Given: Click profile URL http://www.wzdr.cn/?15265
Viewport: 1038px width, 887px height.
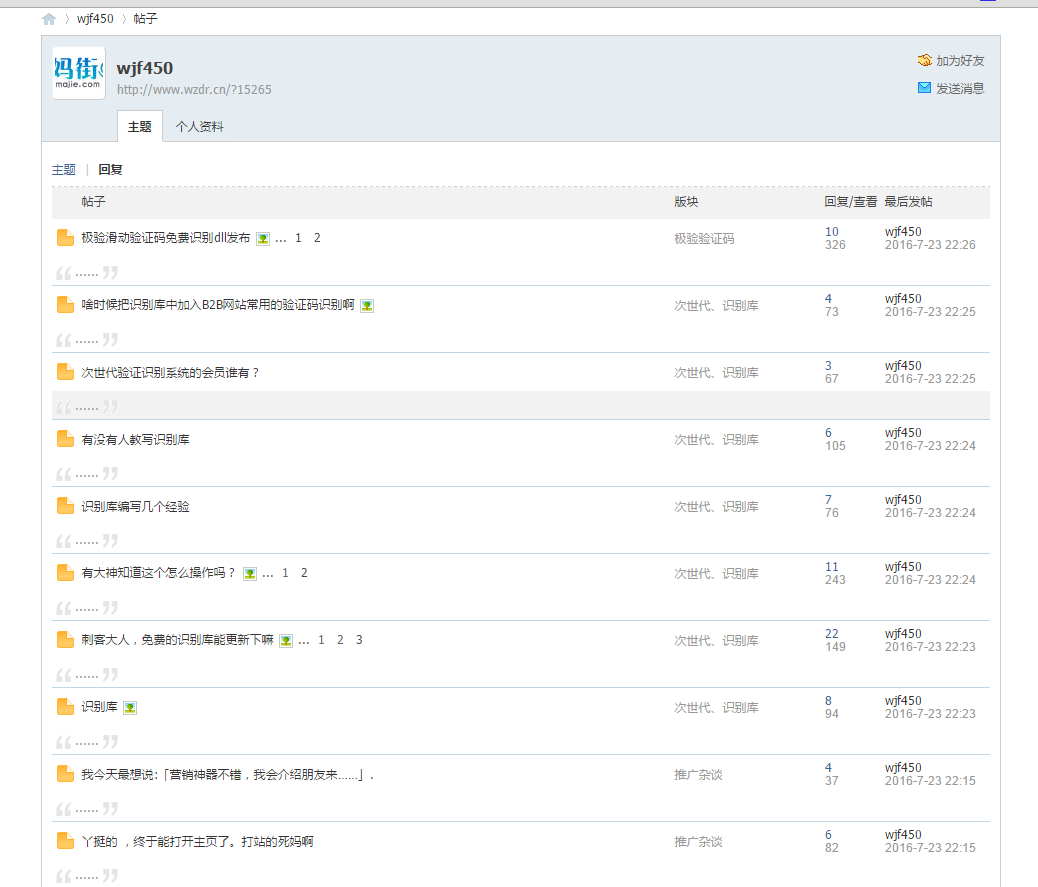Looking at the screenshot, I should (x=194, y=90).
